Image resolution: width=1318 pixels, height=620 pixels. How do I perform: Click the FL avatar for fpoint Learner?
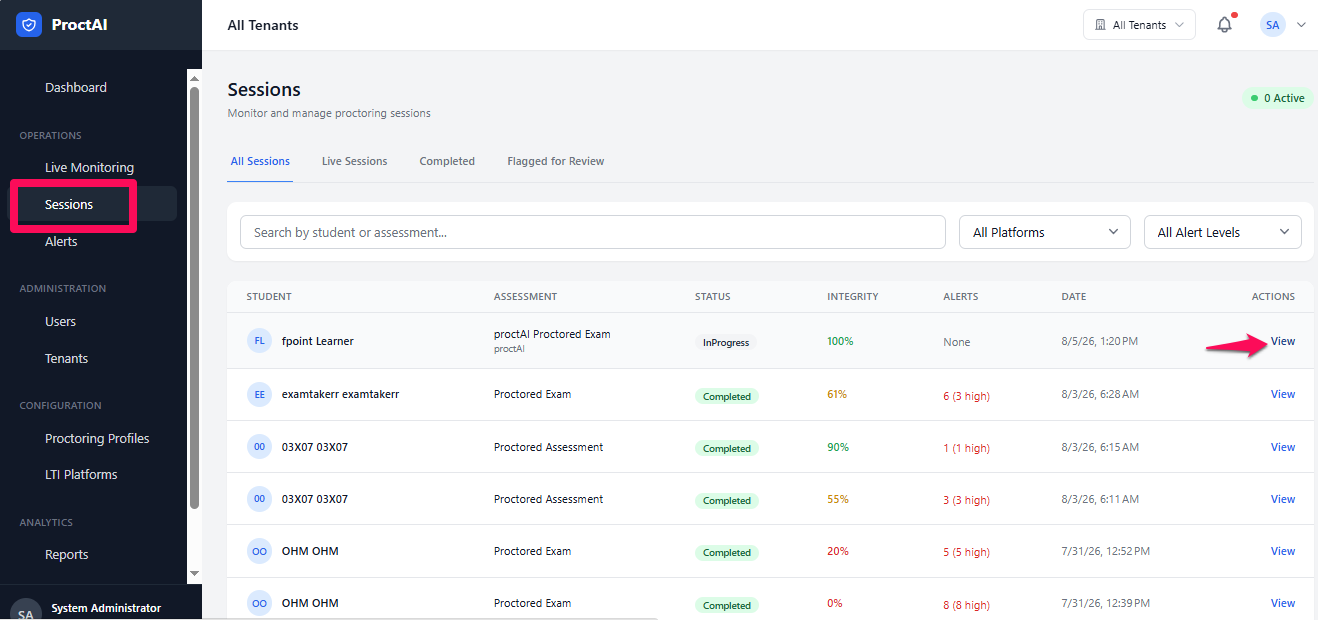(259, 341)
